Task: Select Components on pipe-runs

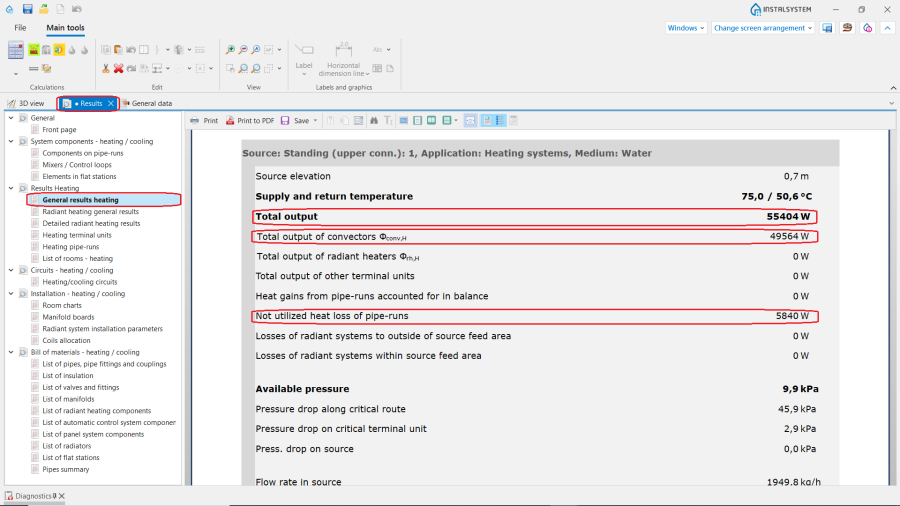Action: tap(83, 153)
